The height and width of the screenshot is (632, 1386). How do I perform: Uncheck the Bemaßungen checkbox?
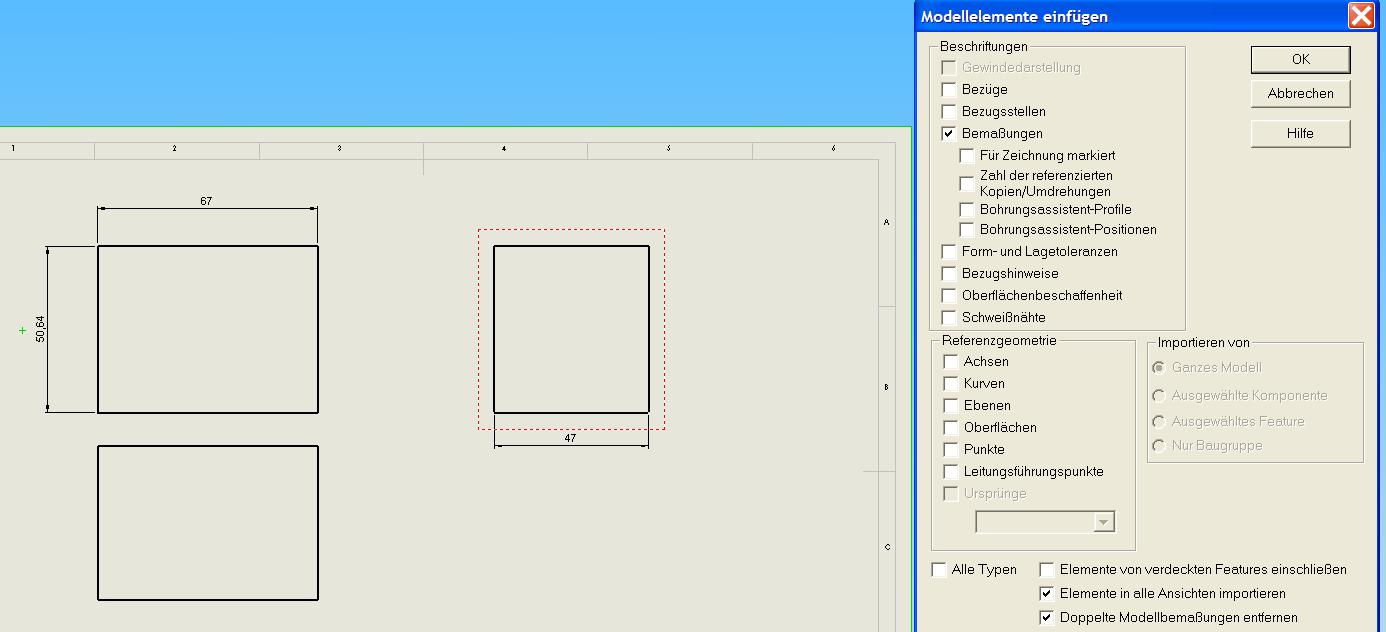point(949,134)
